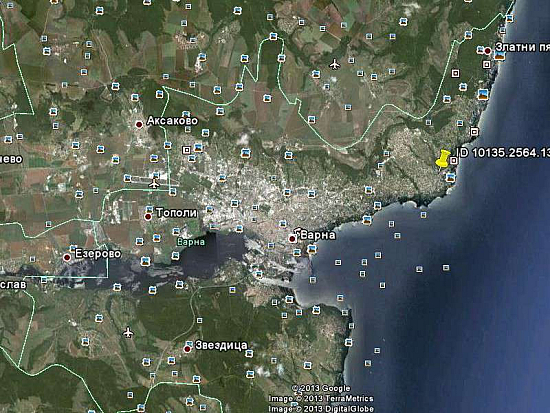This screenshot has height=413, width=550.
Task: Click the Варна city marker dot
Action: pos(292,239)
